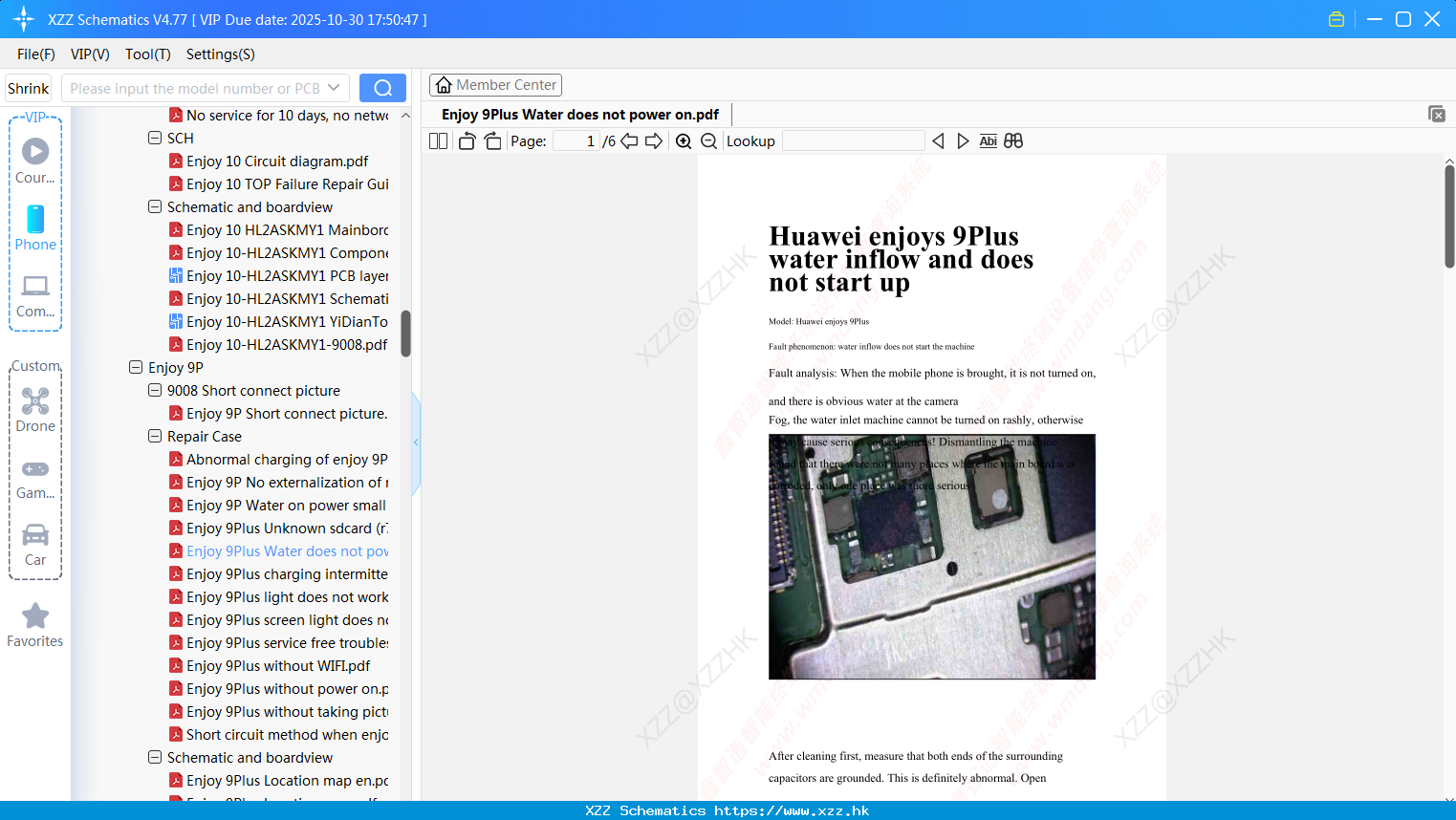
Task: Open Enjoy 9Plus charging intermittent file
Action: tap(279, 573)
